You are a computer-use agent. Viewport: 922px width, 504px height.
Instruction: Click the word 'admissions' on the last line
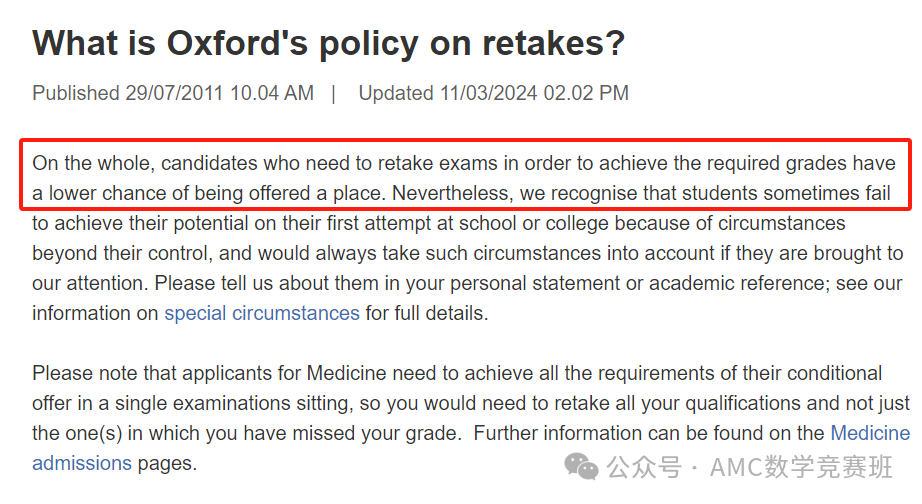[x=82, y=463]
